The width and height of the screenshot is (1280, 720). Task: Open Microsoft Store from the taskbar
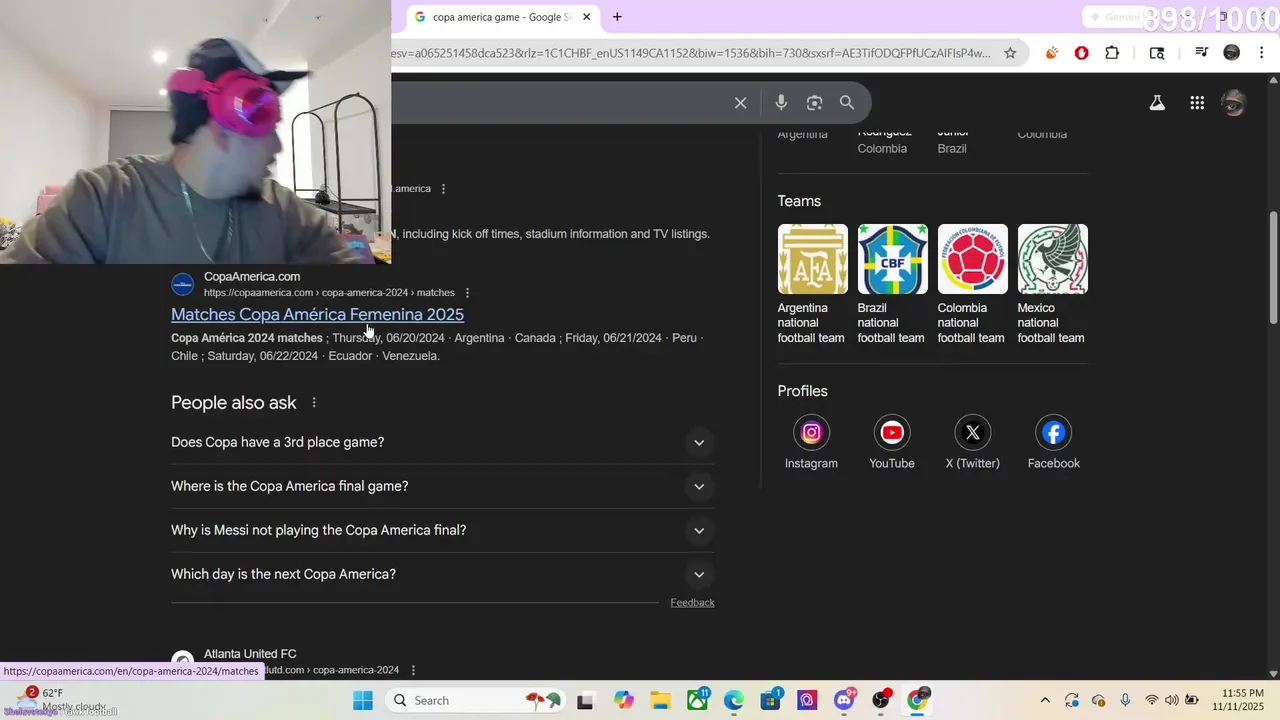pos(771,700)
